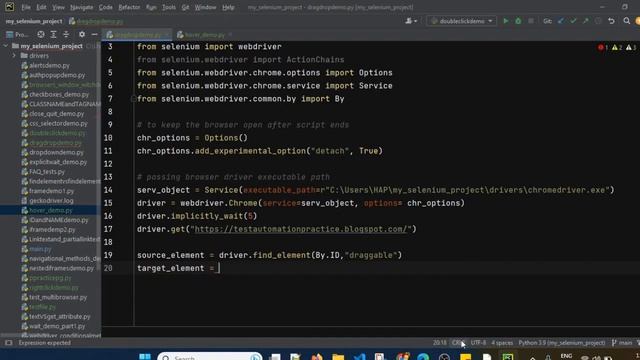The height and width of the screenshot is (360, 640).
Task: Open the Run menu
Action: pos(151,7)
